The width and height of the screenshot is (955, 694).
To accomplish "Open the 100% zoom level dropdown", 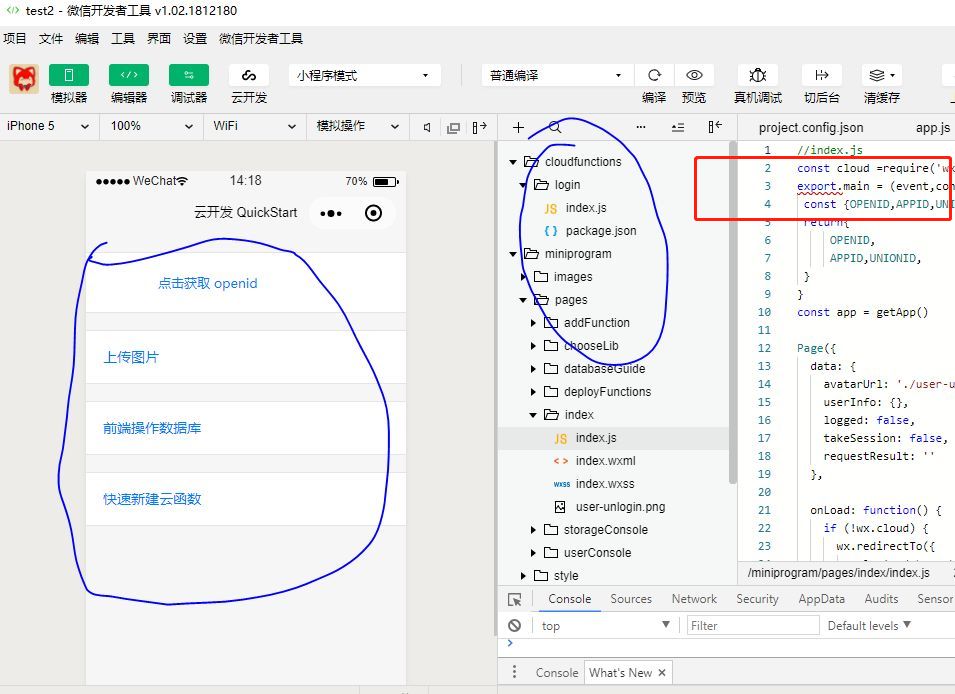I will click(151, 126).
